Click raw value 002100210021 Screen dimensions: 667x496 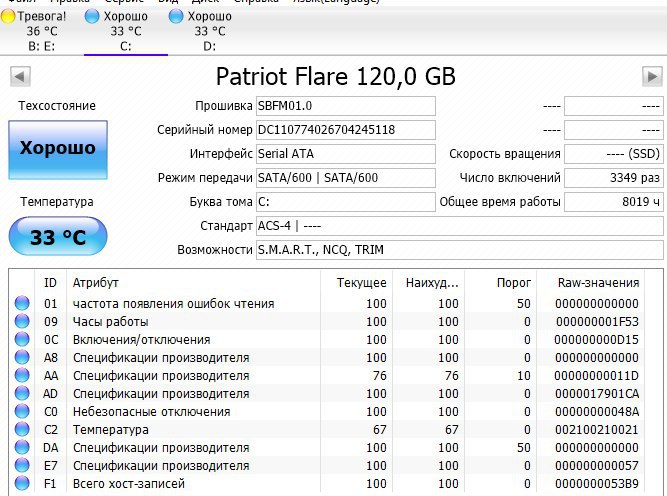pyautogui.click(x=597, y=430)
